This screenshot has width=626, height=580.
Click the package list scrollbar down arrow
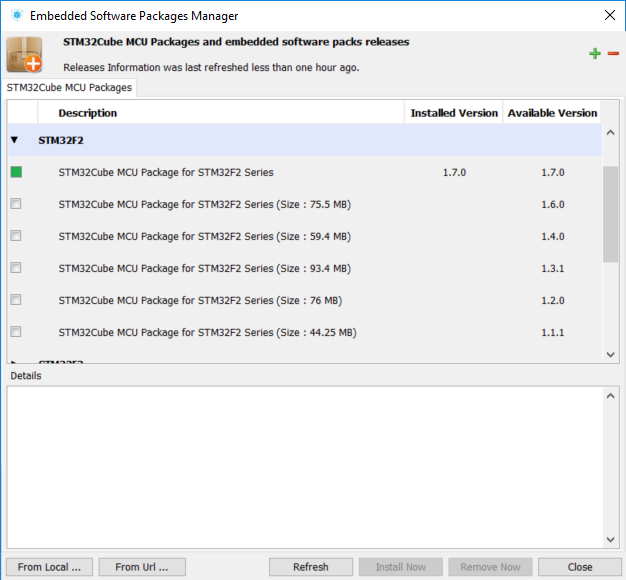[610, 354]
